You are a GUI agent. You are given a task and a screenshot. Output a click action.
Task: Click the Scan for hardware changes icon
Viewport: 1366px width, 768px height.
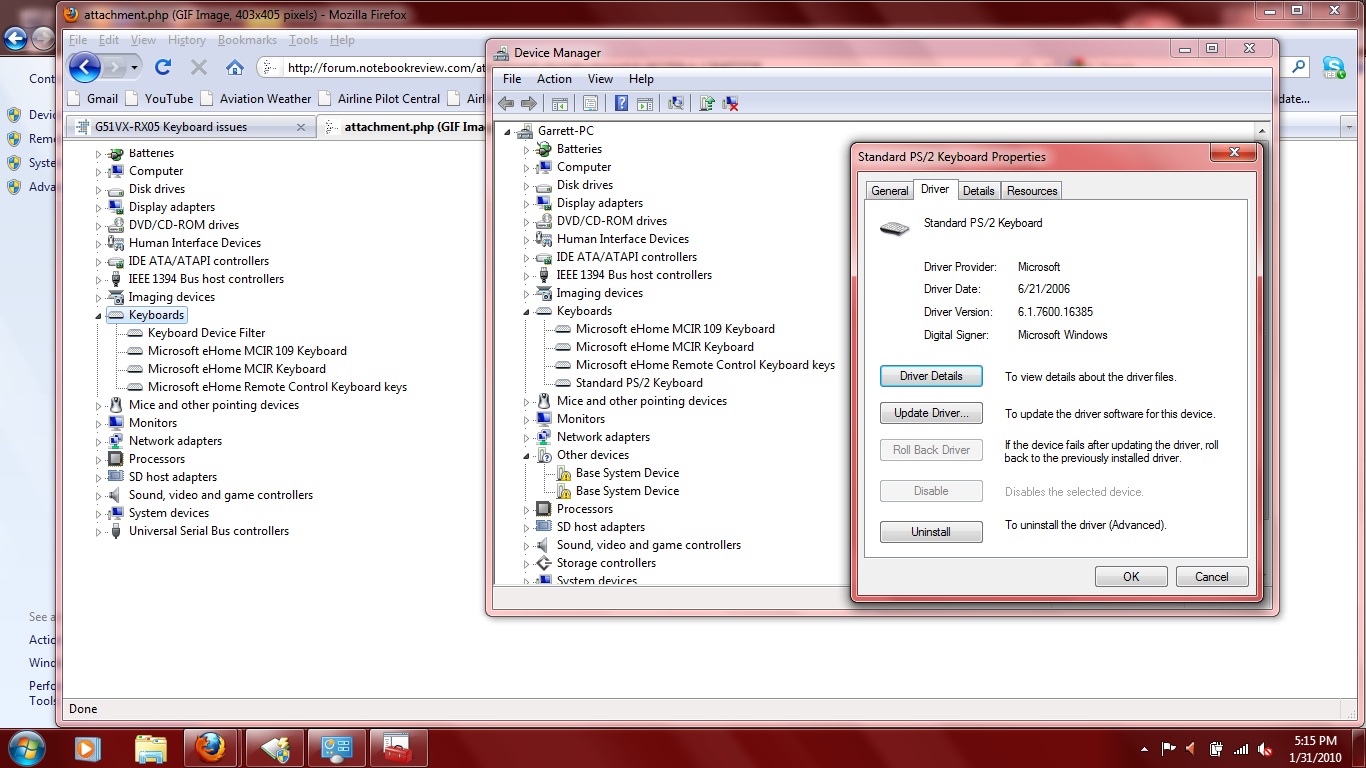click(676, 103)
